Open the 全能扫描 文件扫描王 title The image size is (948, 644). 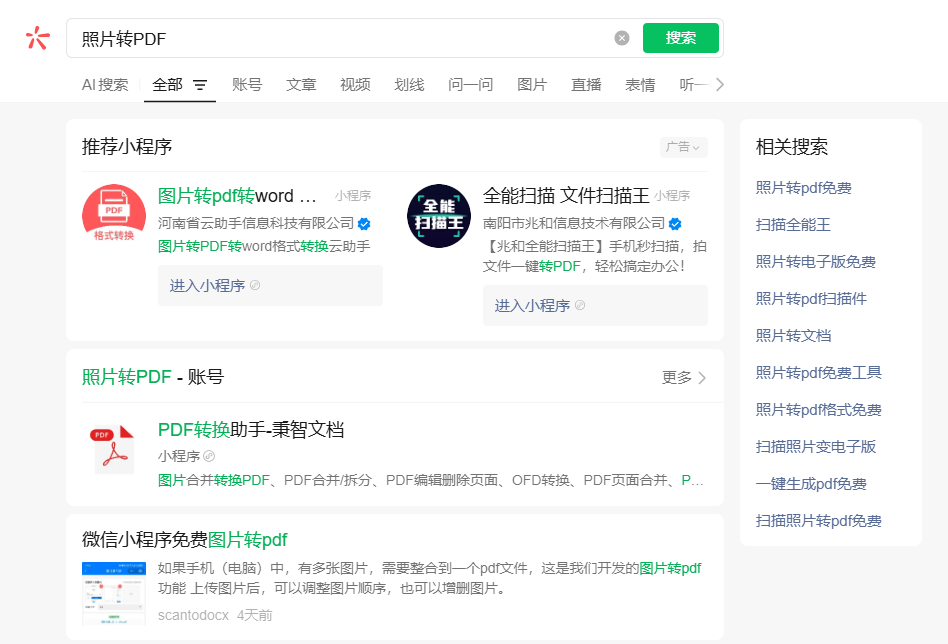(x=566, y=195)
